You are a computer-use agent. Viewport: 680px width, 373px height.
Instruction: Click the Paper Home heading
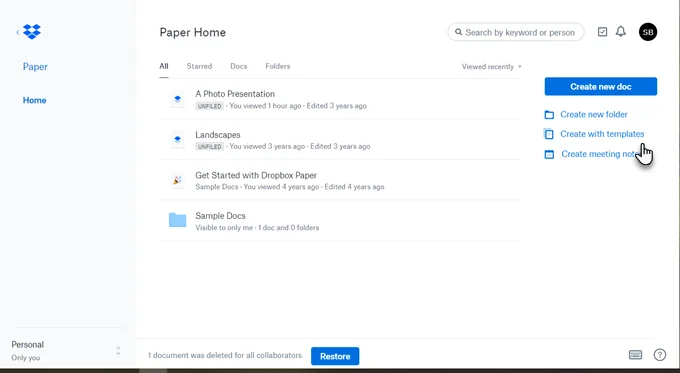click(193, 33)
